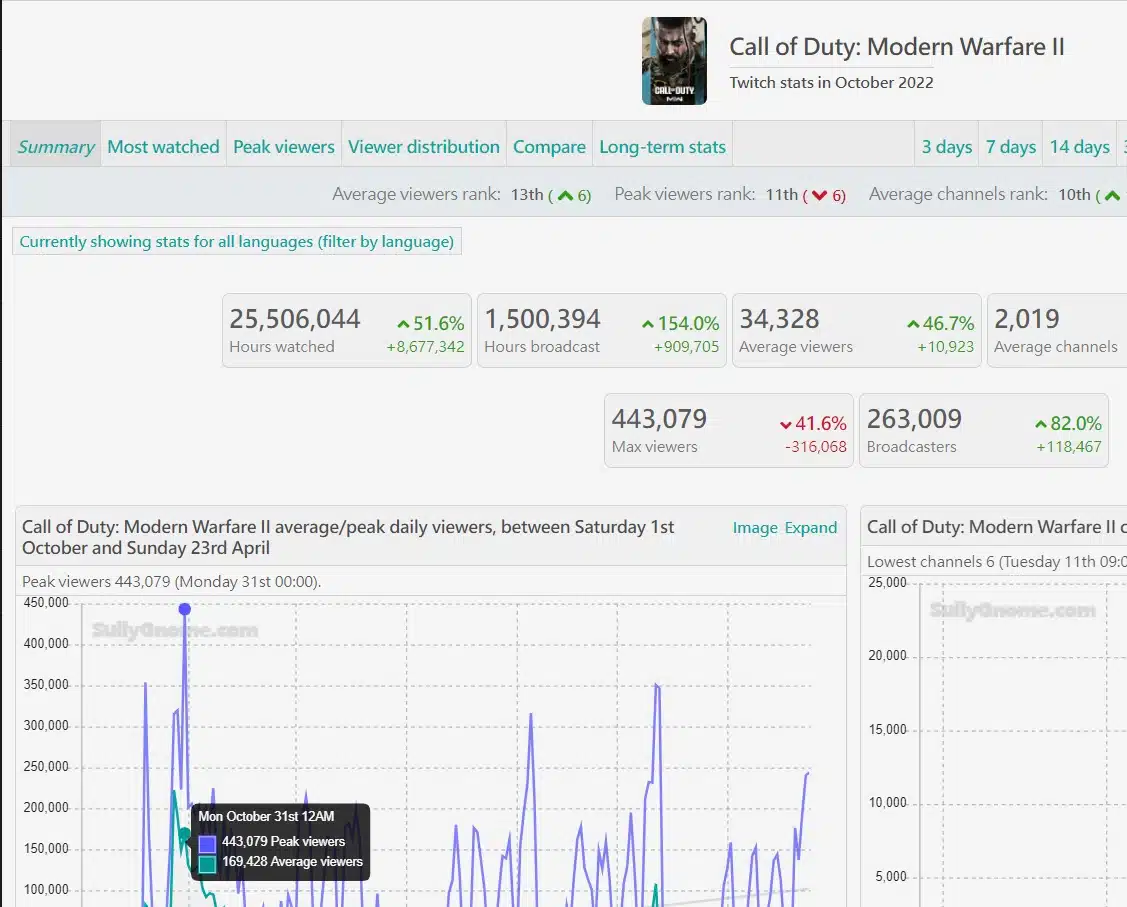This screenshot has width=1127, height=907.
Task: Go to the Viewer distribution tab
Action: tap(424, 147)
